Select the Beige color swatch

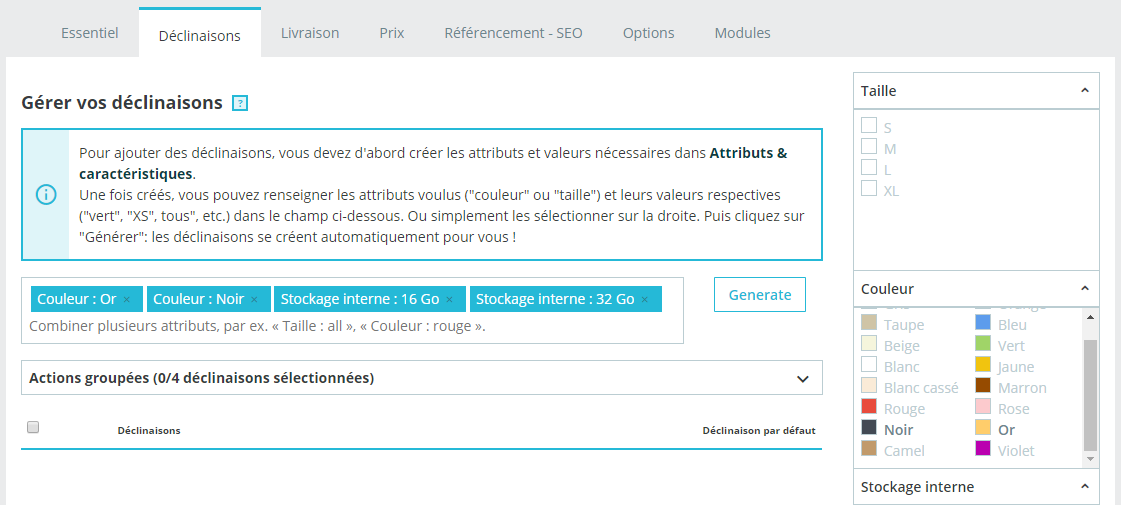click(x=869, y=343)
